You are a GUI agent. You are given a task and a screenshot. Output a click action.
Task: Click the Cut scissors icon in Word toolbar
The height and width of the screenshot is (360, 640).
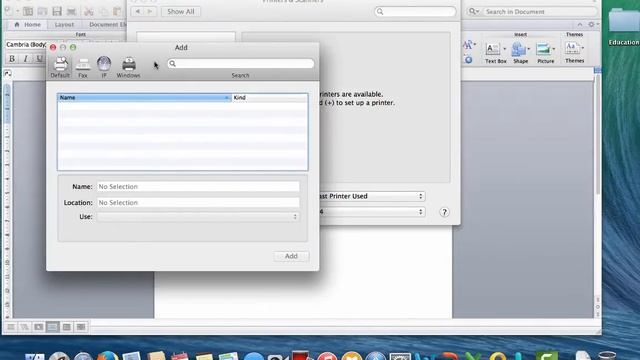[x=89, y=11]
